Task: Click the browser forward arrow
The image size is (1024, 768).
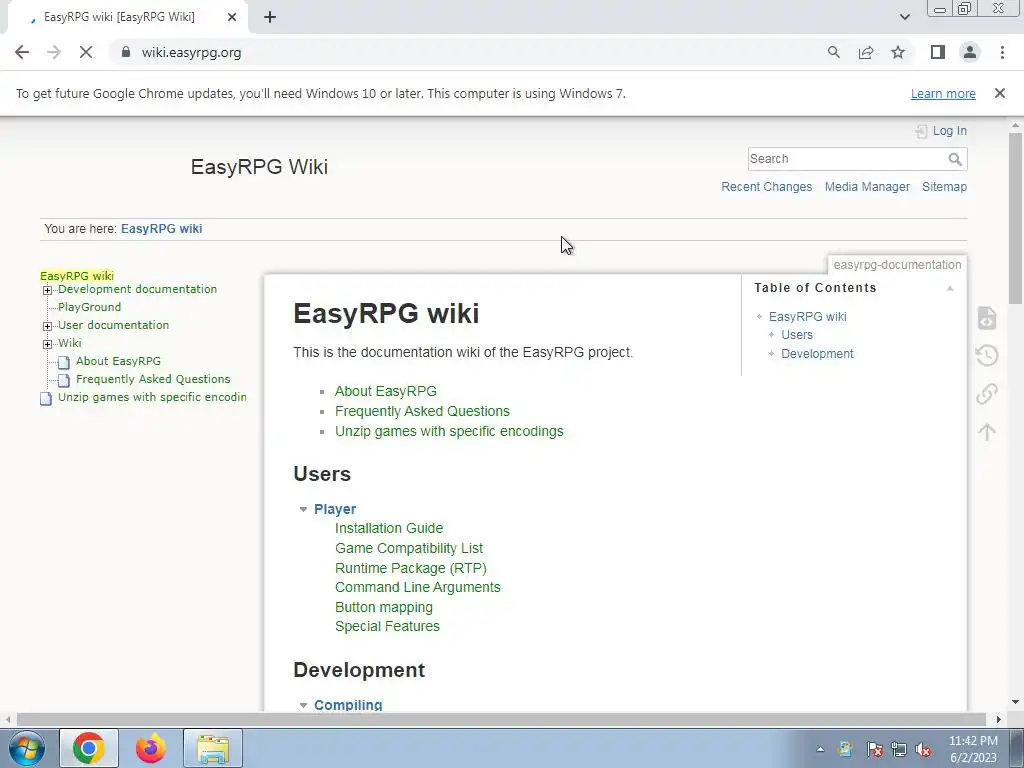Action: coord(54,52)
